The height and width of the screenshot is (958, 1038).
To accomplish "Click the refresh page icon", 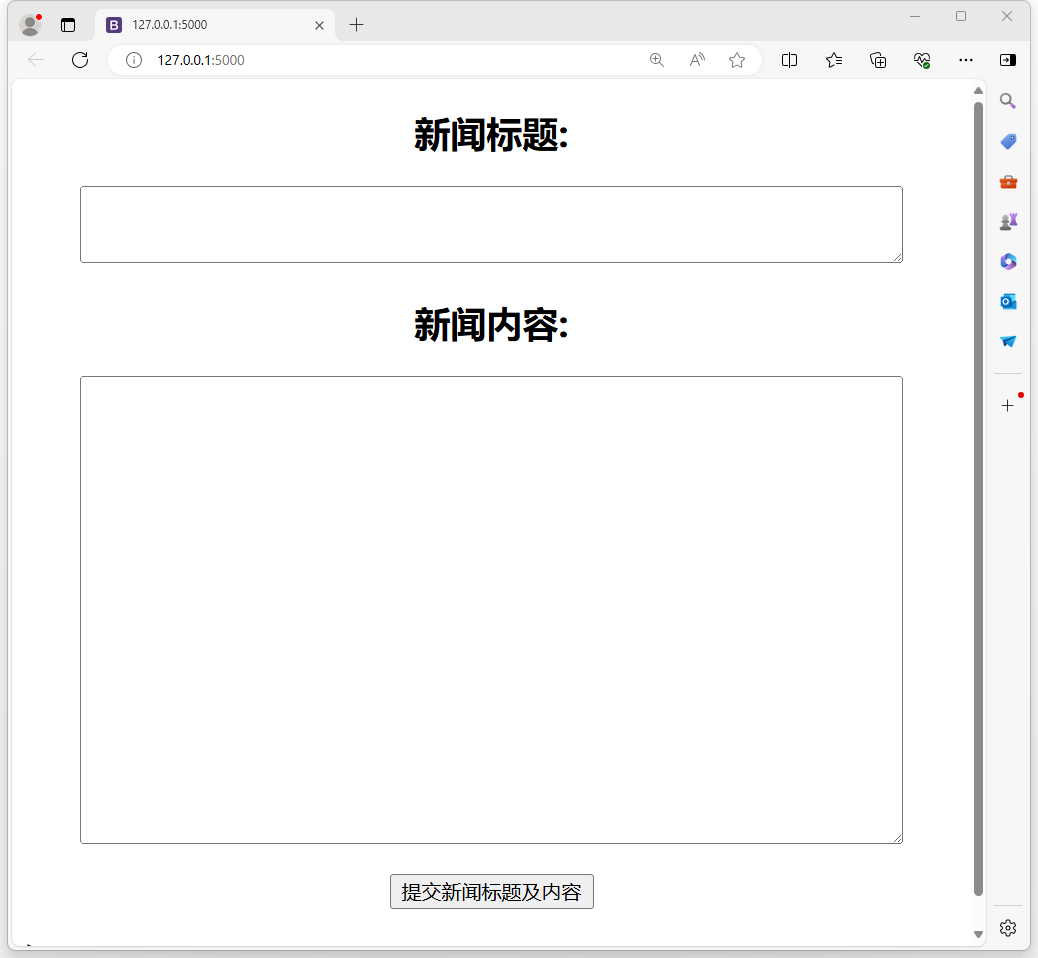I will click(80, 60).
